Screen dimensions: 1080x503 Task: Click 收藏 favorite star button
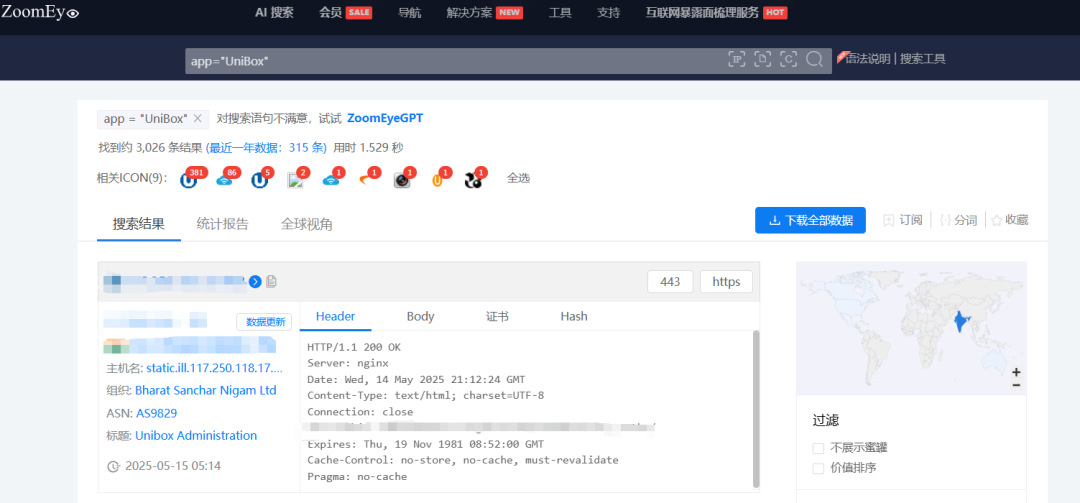pos(1009,220)
